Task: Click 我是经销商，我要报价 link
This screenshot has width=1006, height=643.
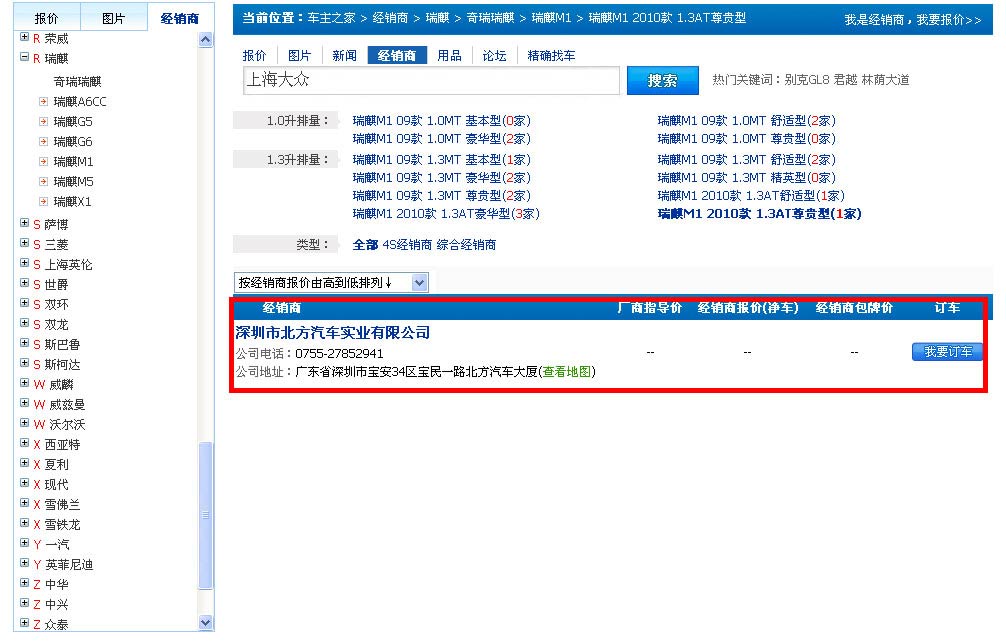Action: coord(913,20)
